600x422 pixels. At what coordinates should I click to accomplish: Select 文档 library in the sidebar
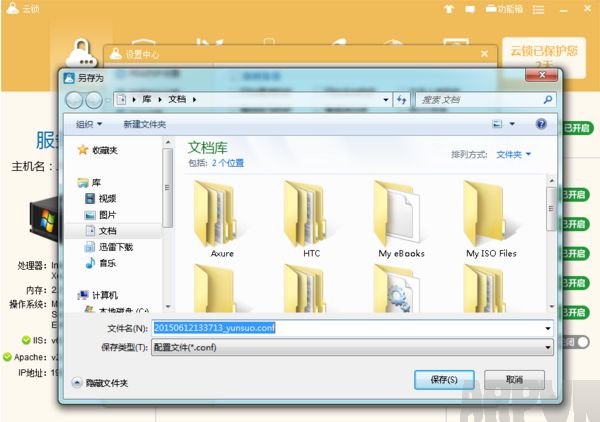pos(100,231)
